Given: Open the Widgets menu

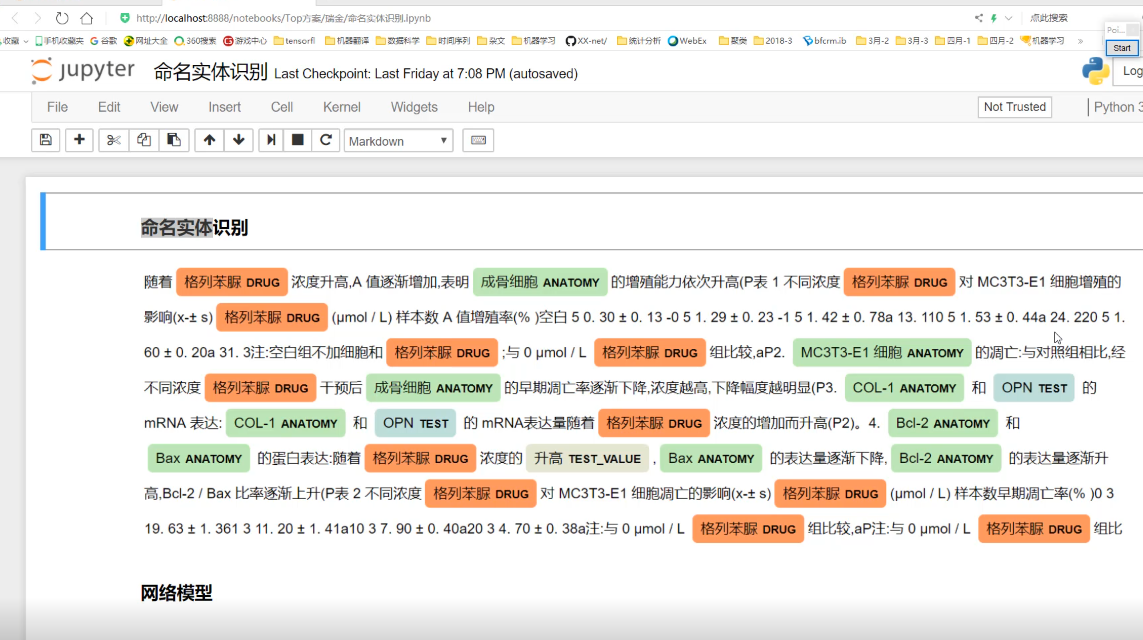Looking at the screenshot, I should [x=414, y=107].
